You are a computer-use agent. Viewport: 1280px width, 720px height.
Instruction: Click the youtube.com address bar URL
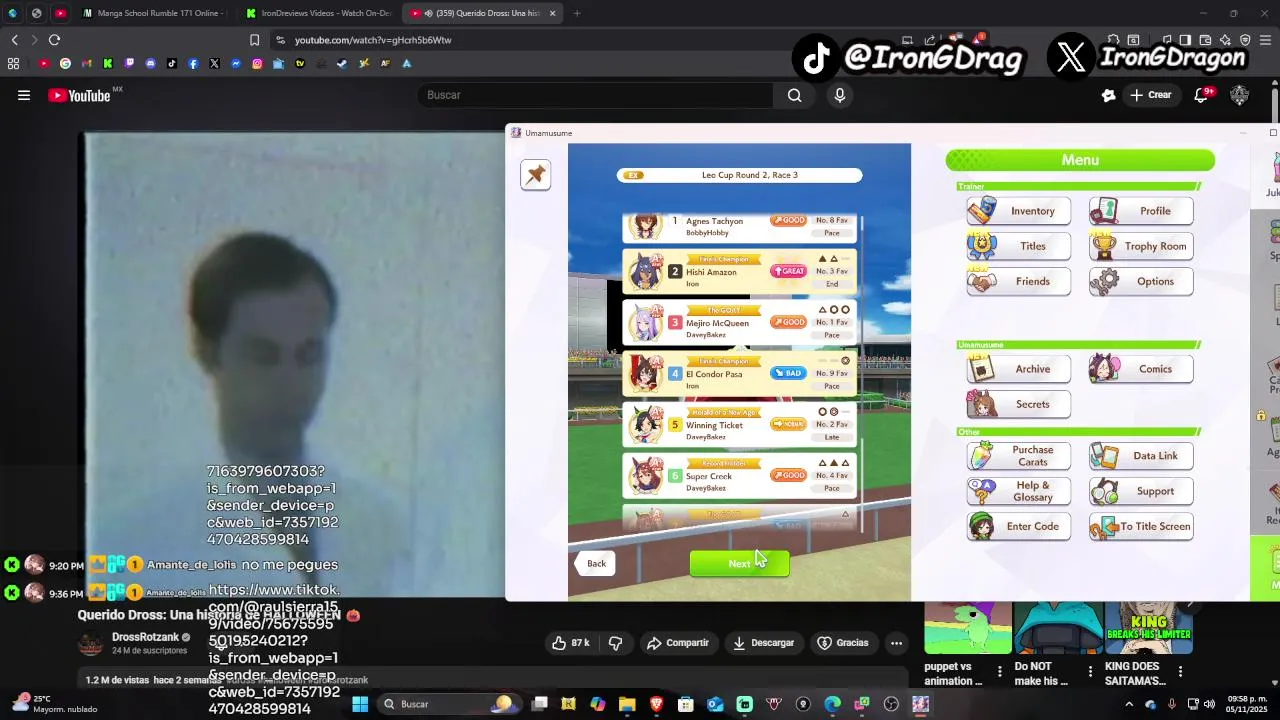373,40
